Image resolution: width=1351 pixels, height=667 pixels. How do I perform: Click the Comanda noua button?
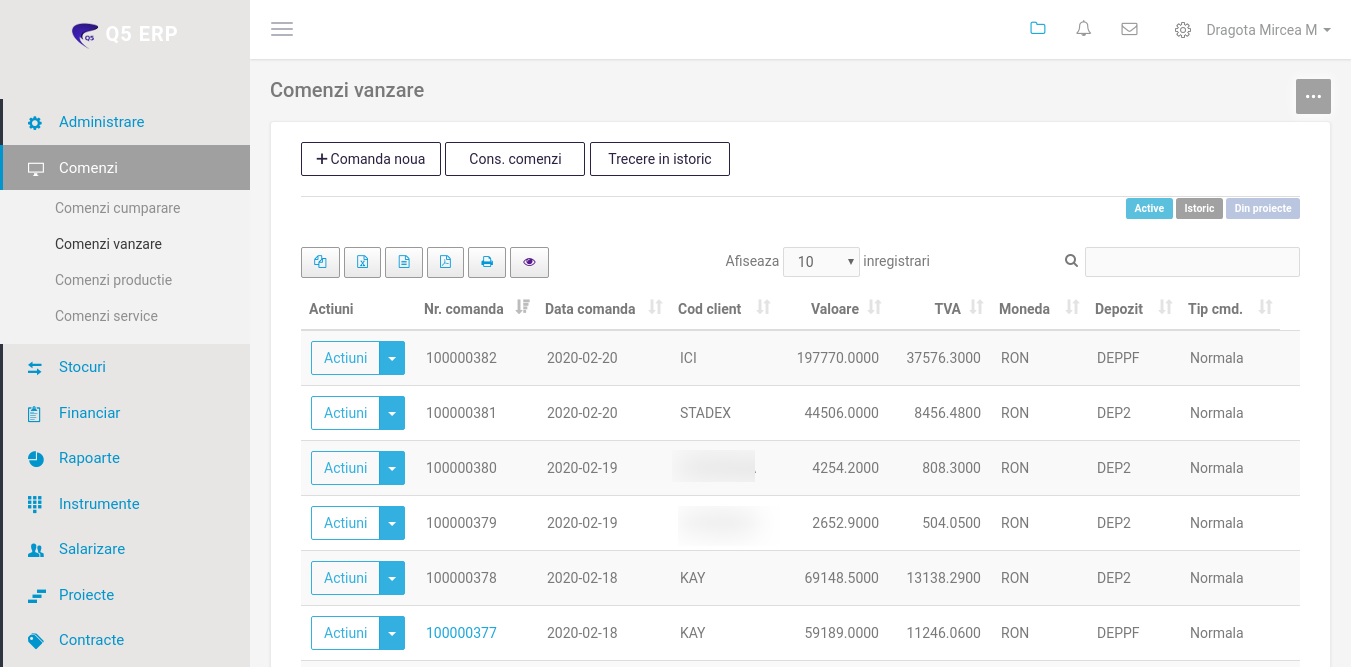370,159
